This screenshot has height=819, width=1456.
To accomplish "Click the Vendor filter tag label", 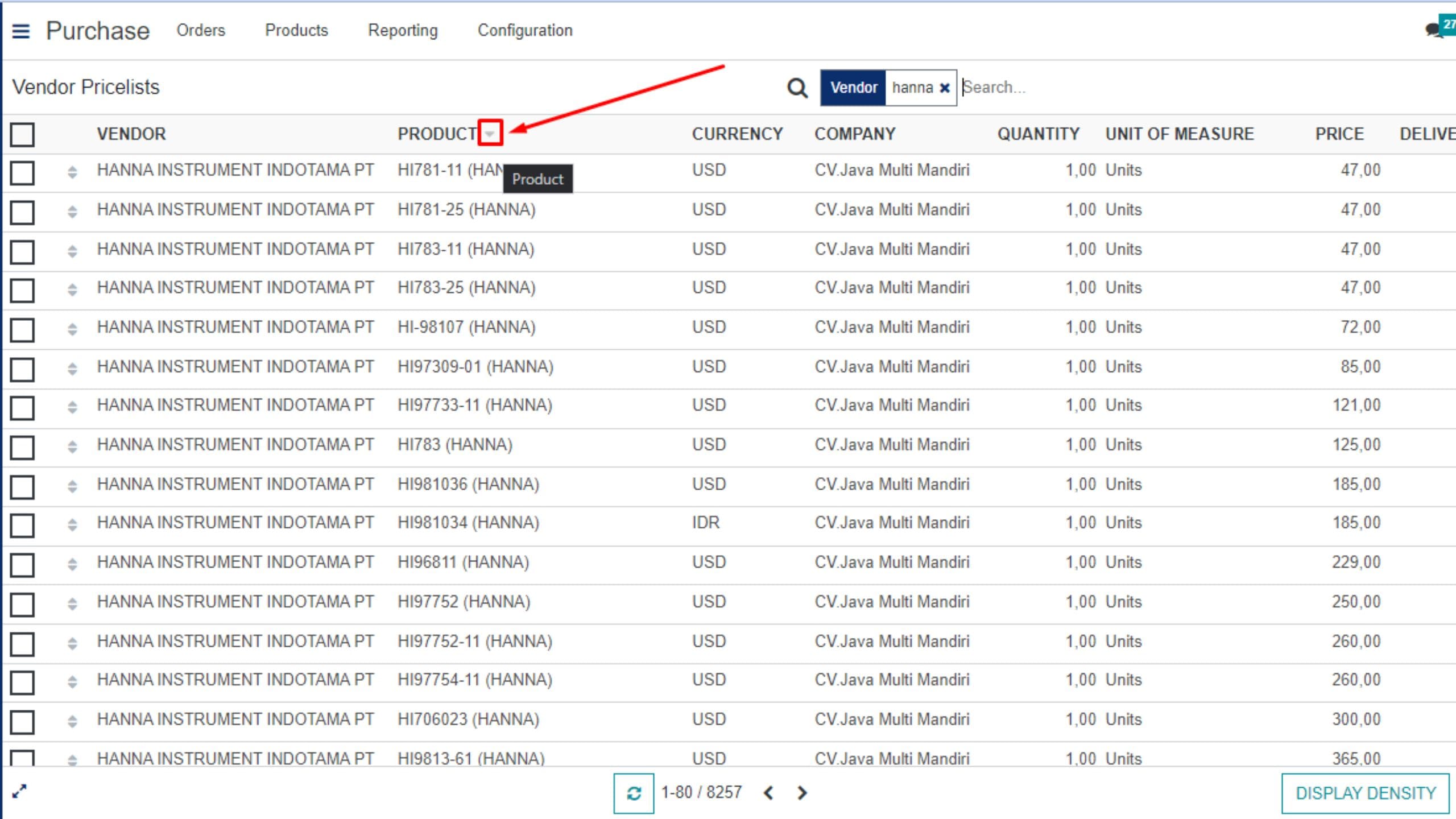I will pyautogui.click(x=853, y=88).
